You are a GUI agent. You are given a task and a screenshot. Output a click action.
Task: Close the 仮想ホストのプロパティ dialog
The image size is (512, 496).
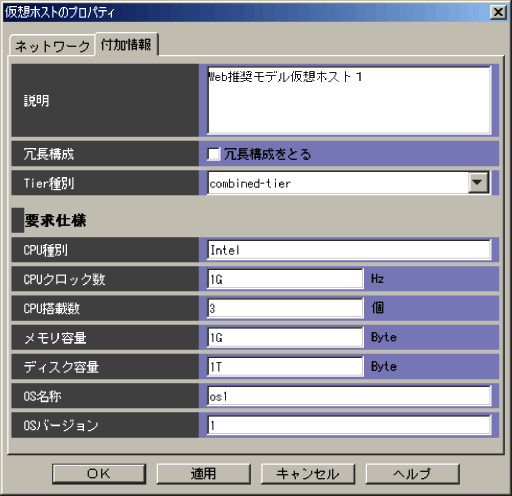[498, 12]
